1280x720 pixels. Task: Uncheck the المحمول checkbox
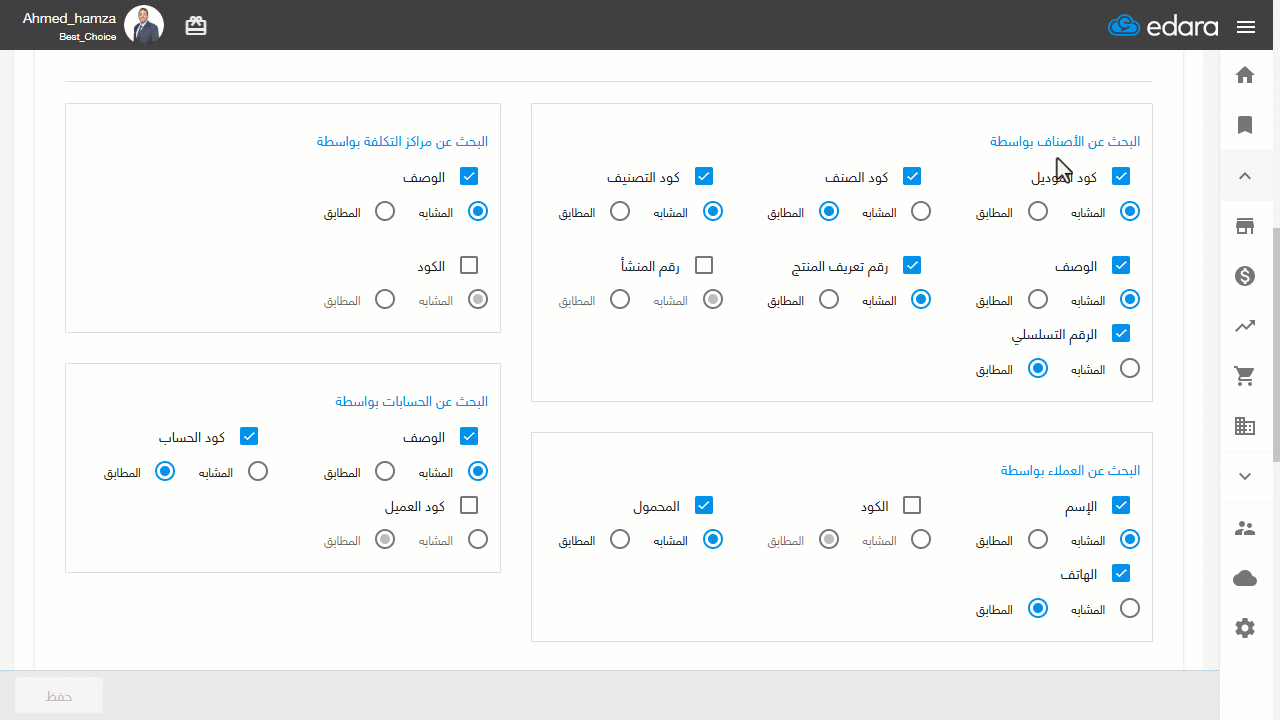pyautogui.click(x=704, y=505)
